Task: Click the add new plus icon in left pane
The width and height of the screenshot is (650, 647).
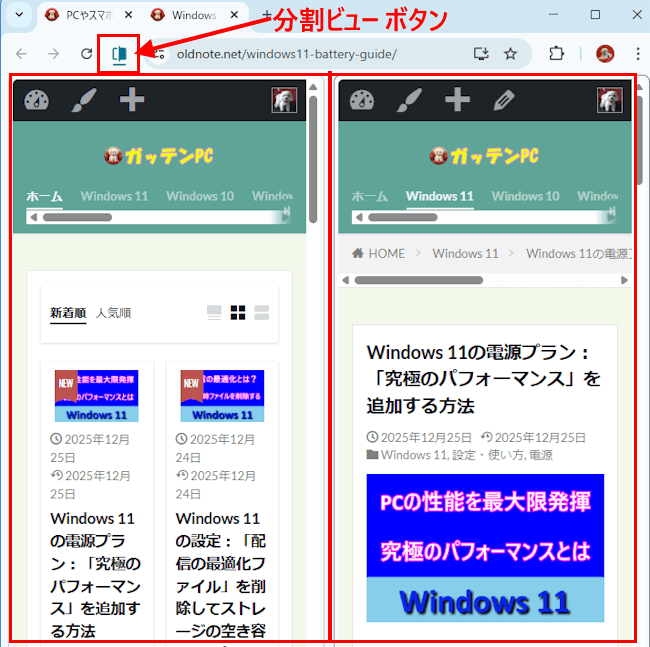Action: [132, 100]
